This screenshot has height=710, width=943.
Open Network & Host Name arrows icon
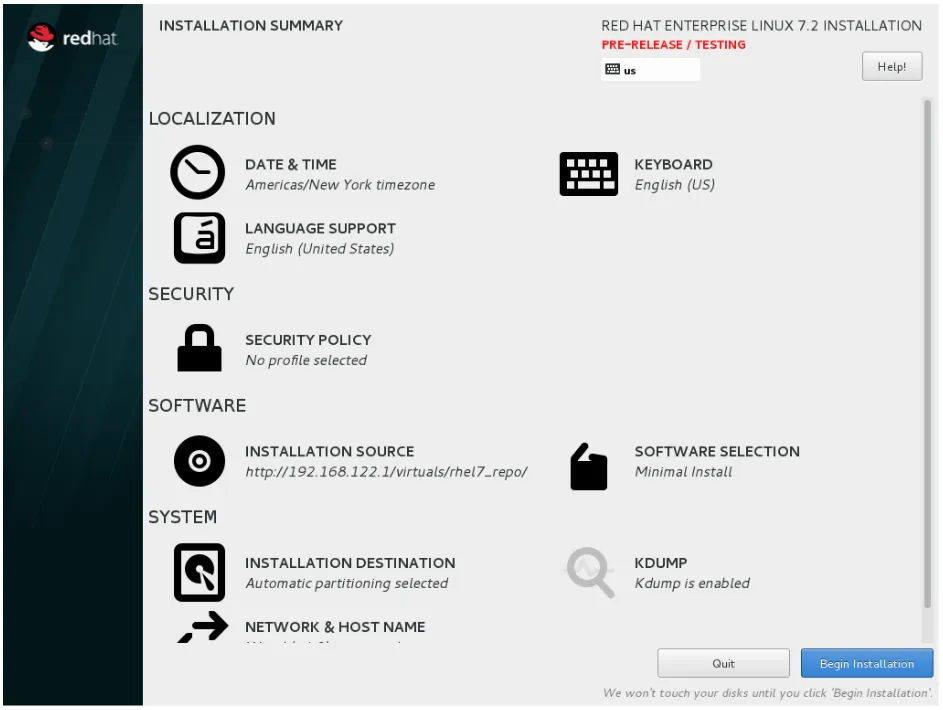coord(203,627)
